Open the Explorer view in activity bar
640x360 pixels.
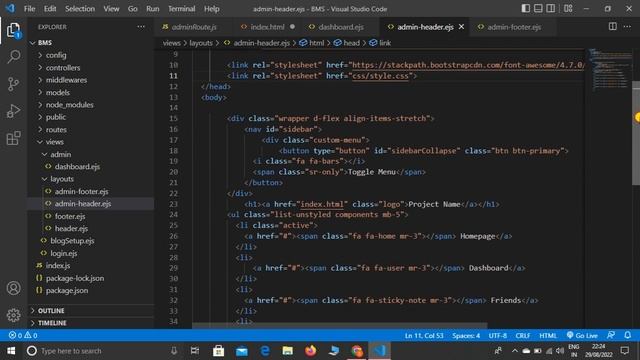tap(13, 31)
